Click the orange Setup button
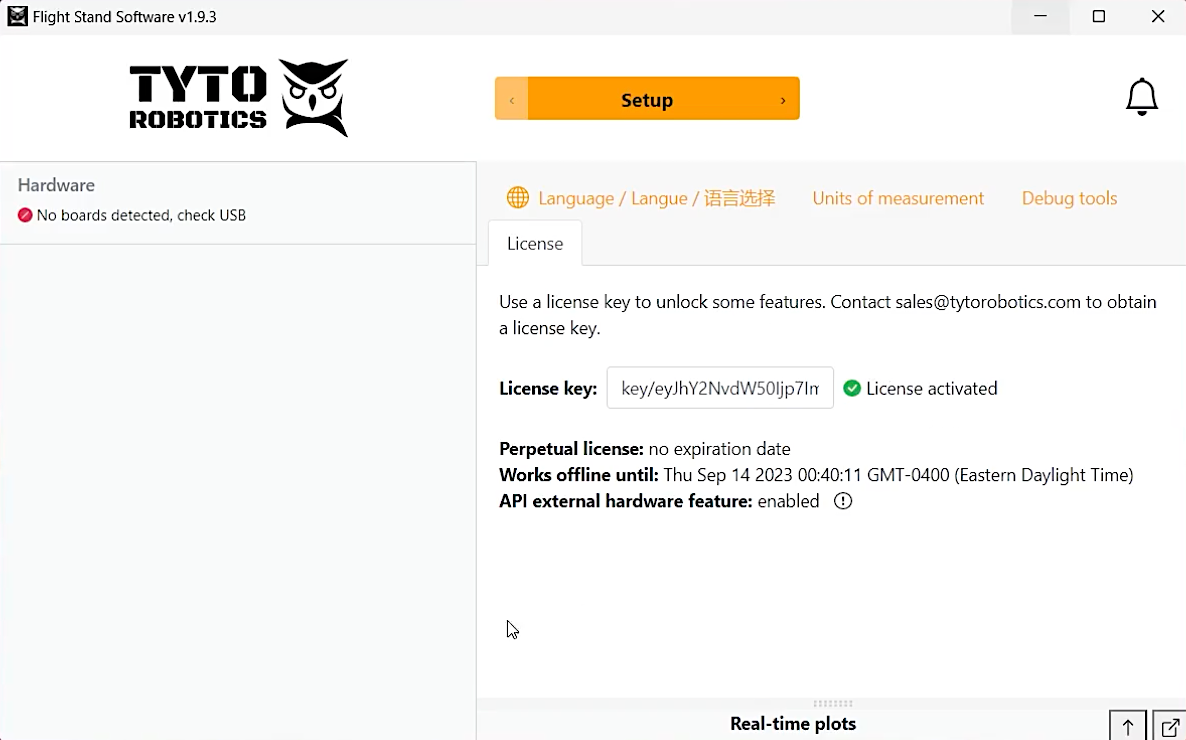 [x=647, y=100]
